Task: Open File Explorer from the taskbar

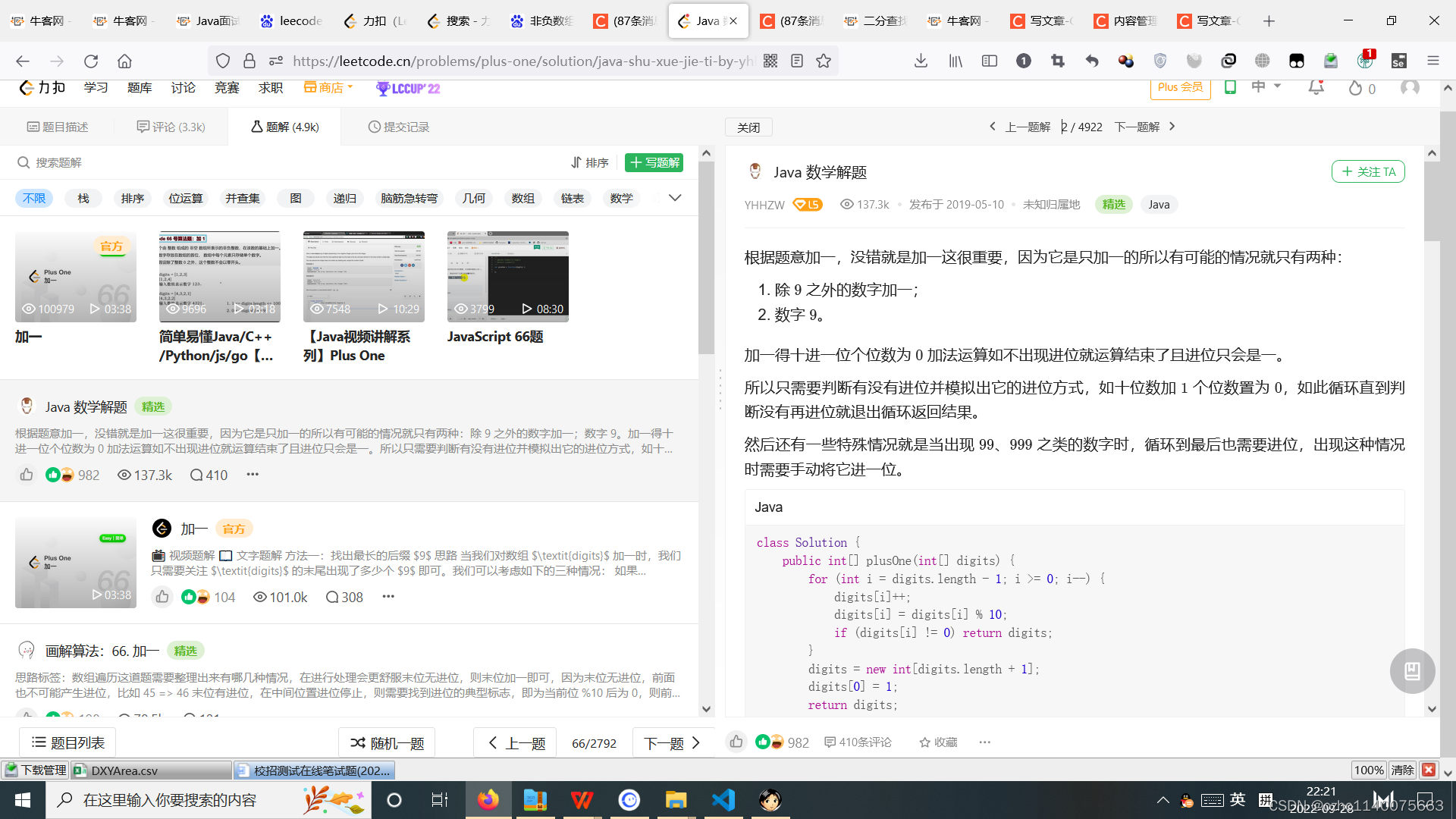Action: click(x=676, y=800)
